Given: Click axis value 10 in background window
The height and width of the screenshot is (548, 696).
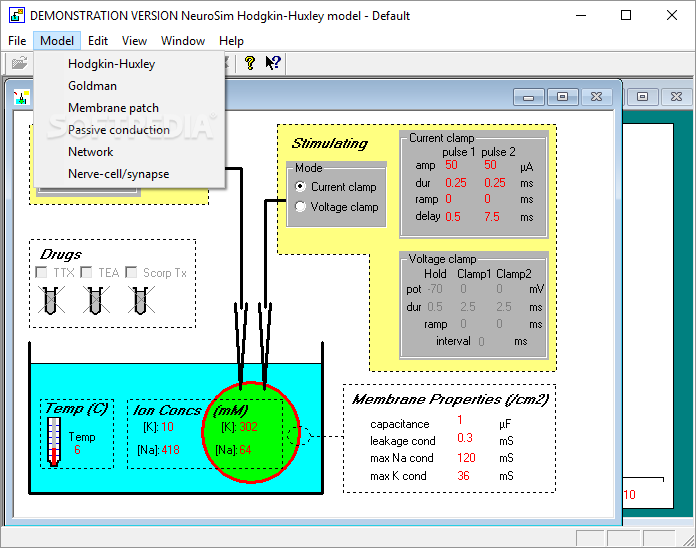Looking at the screenshot, I should [629, 495].
